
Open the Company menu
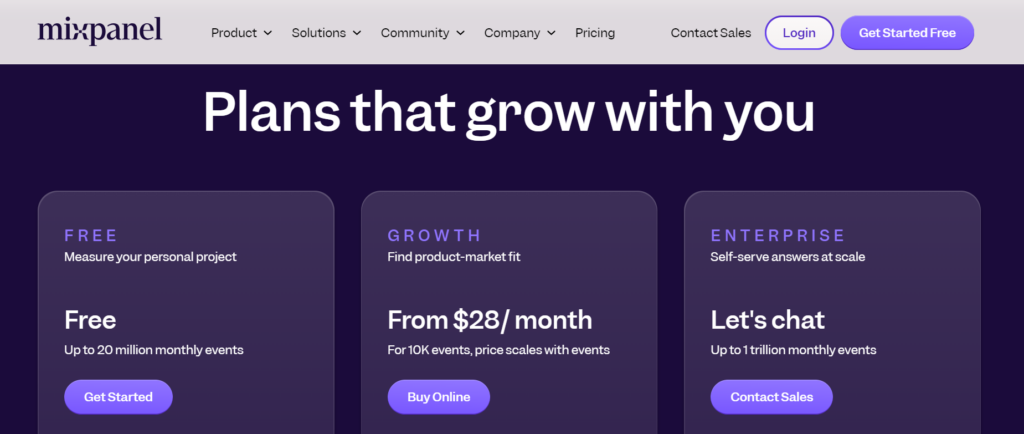click(512, 33)
